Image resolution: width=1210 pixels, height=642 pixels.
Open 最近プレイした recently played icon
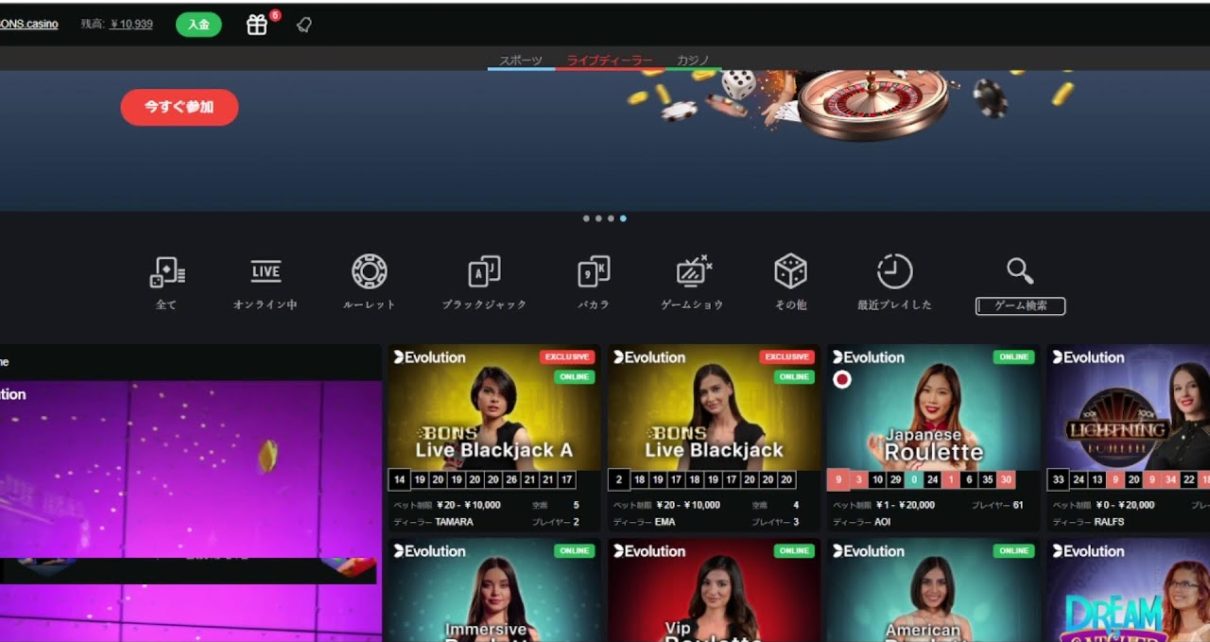point(894,272)
